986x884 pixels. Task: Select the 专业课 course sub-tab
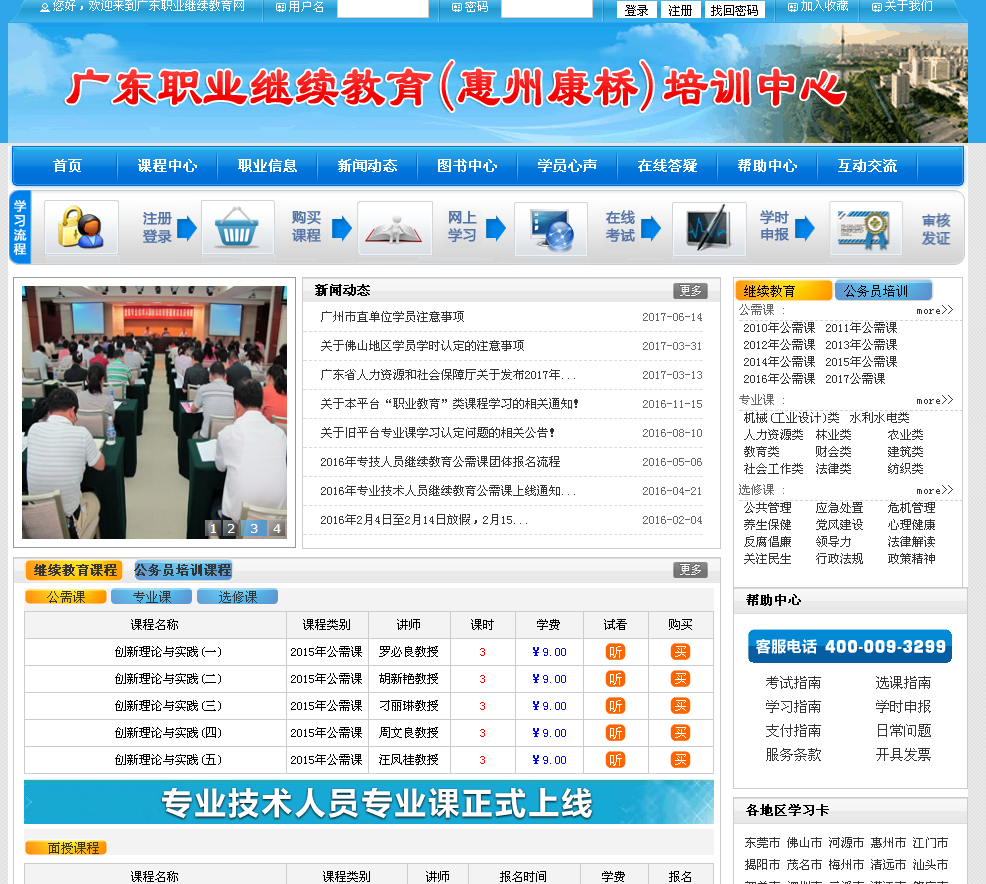pos(151,597)
